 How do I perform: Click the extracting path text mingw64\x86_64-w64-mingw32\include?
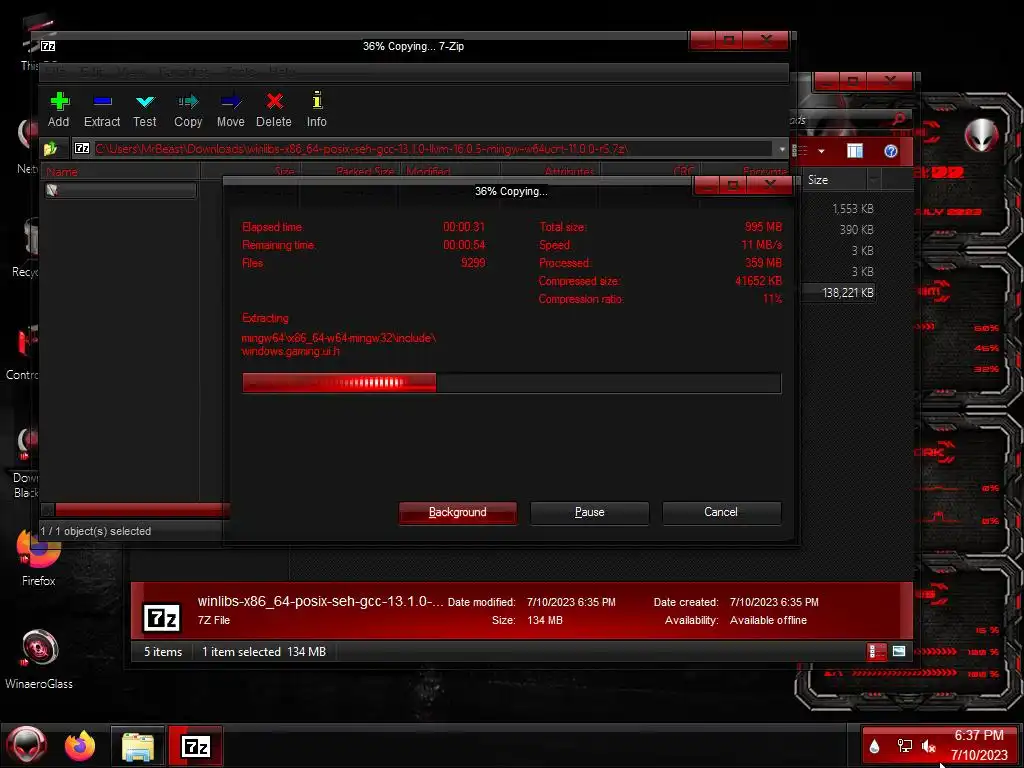(339, 338)
